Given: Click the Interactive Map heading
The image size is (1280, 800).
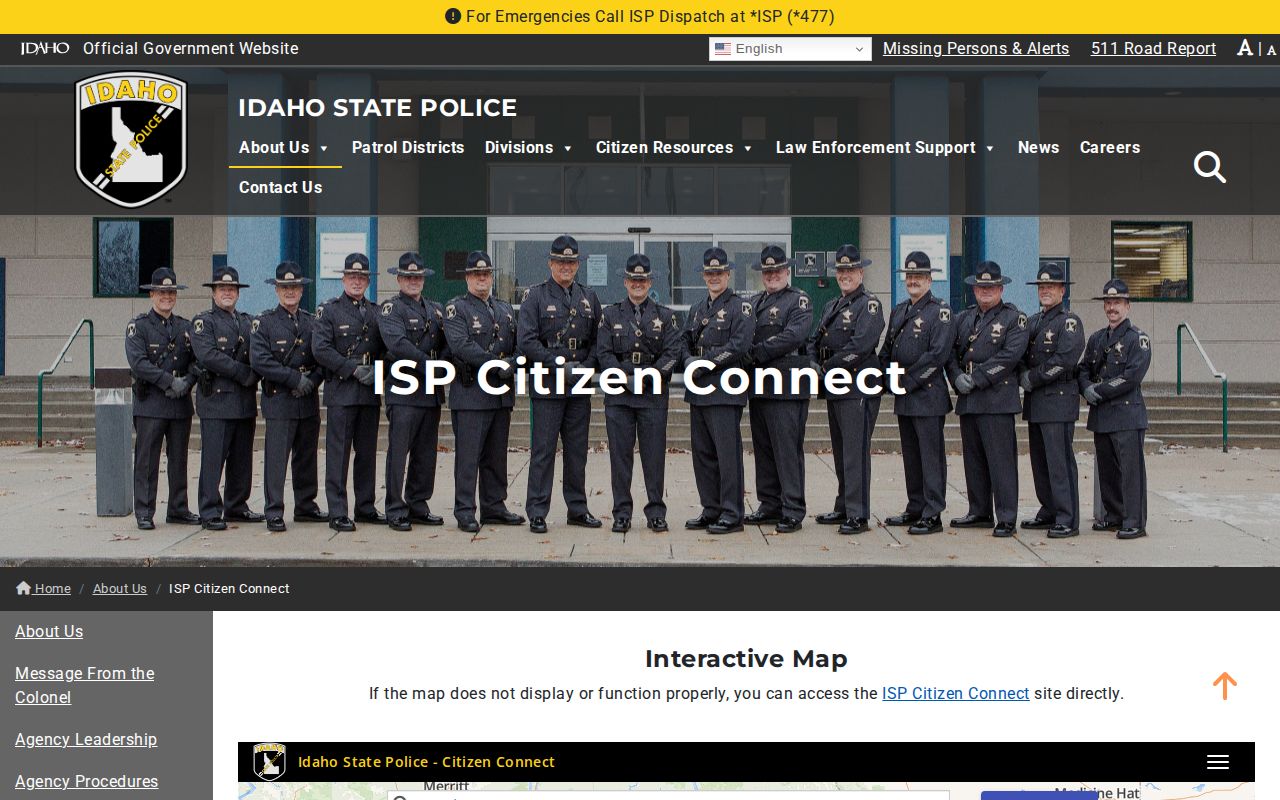Looking at the screenshot, I should click(746, 658).
